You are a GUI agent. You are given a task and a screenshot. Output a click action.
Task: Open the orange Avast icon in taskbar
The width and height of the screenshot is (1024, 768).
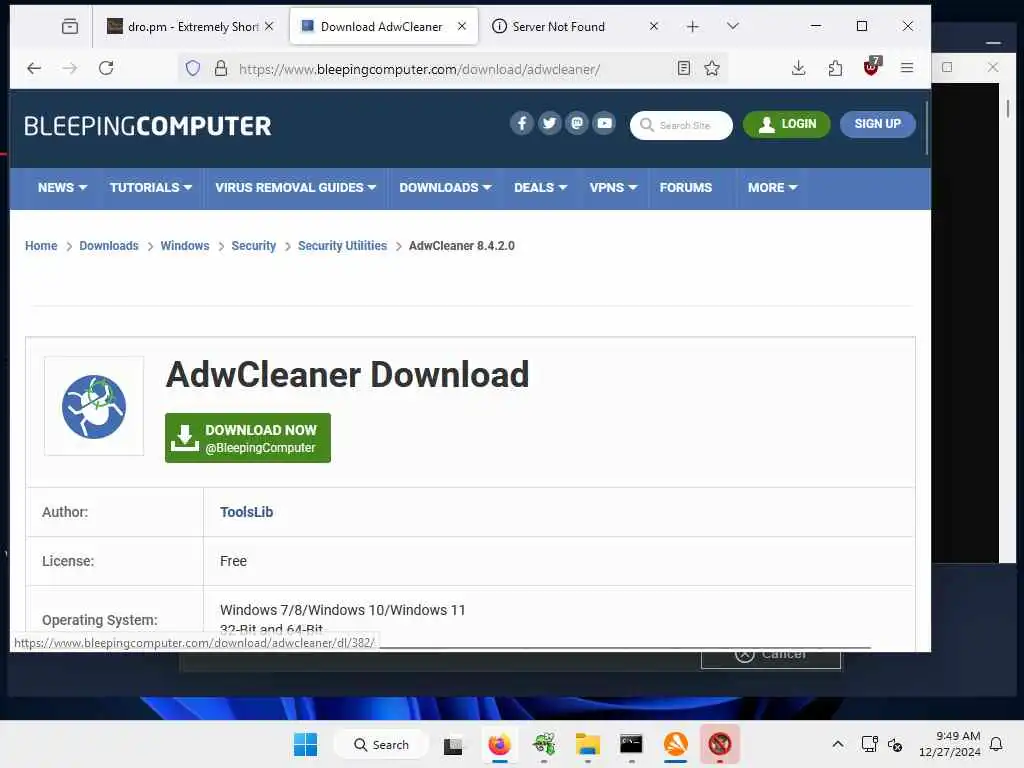675,744
